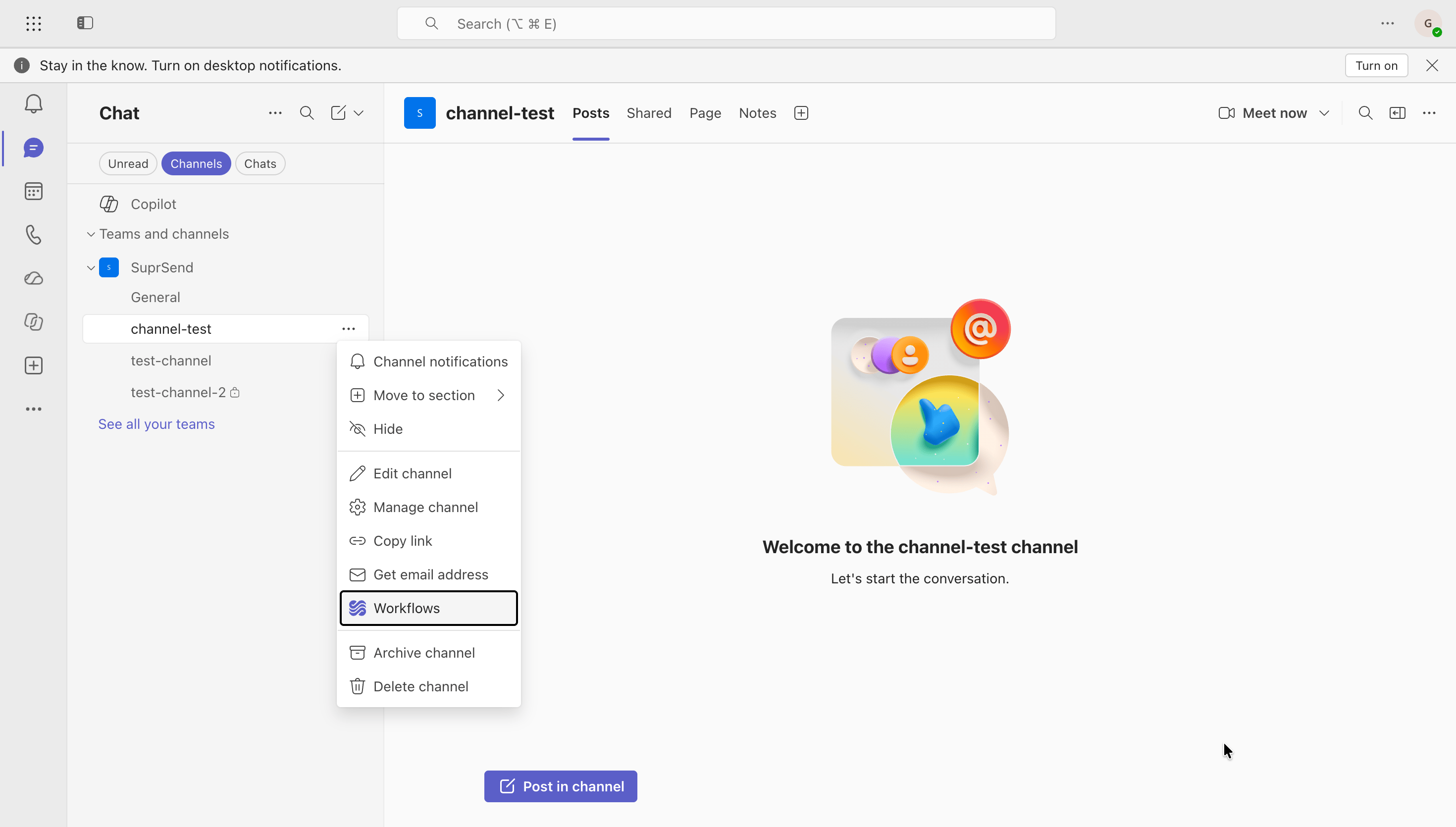The height and width of the screenshot is (827, 1456).
Task: Toggle the Channels filter pill
Action: pos(196,163)
